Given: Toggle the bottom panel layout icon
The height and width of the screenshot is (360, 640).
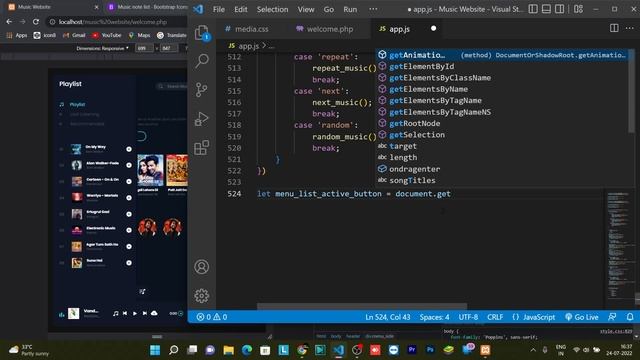Looking at the screenshot, I should [546, 9].
